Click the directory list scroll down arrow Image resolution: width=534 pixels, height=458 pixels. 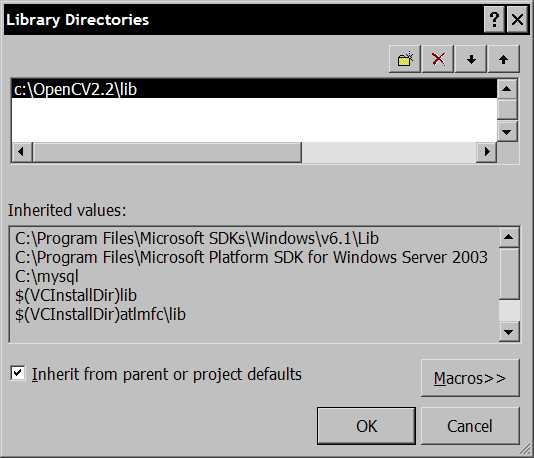point(507,131)
